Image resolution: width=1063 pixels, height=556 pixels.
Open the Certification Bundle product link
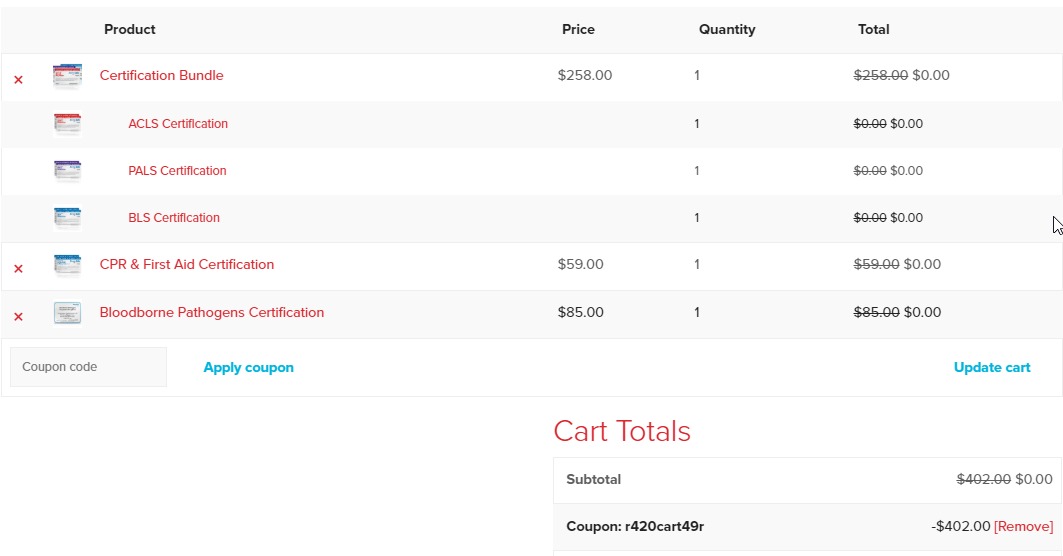(161, 76)
